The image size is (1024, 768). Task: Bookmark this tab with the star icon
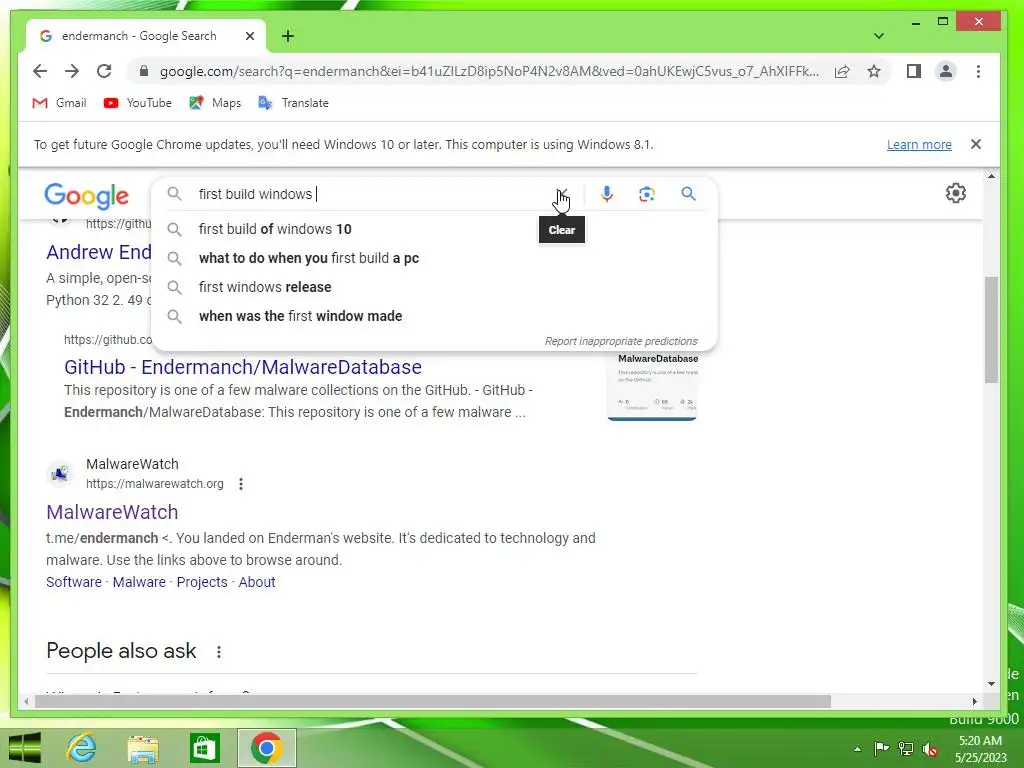[874, 71]
